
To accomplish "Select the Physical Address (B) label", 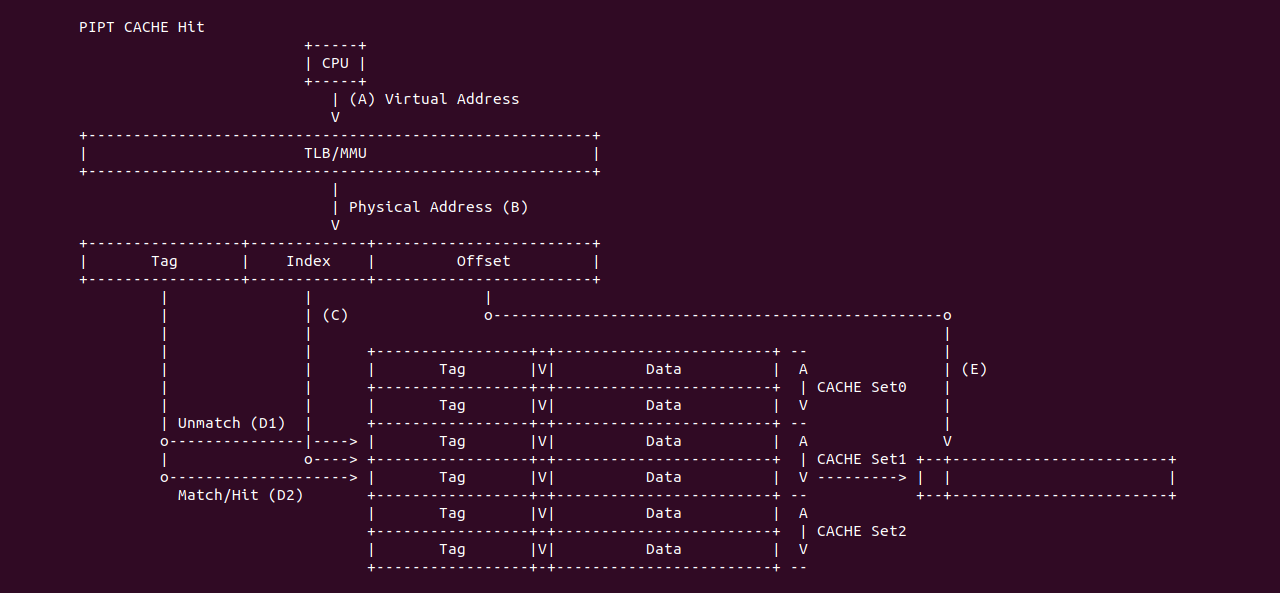I will [x=438, y=207].
